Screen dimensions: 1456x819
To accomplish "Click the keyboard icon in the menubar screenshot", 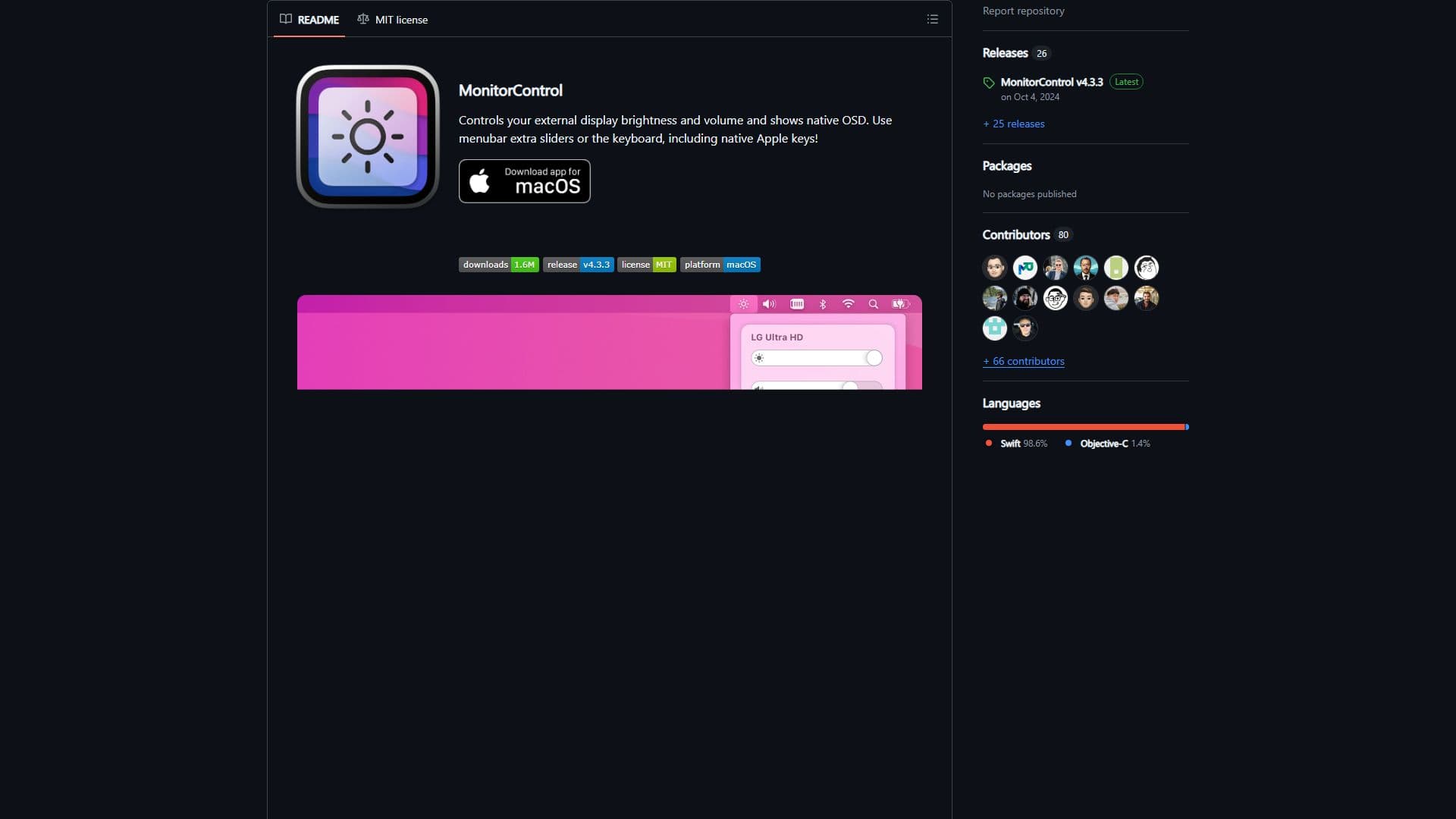I will point(797,304).
